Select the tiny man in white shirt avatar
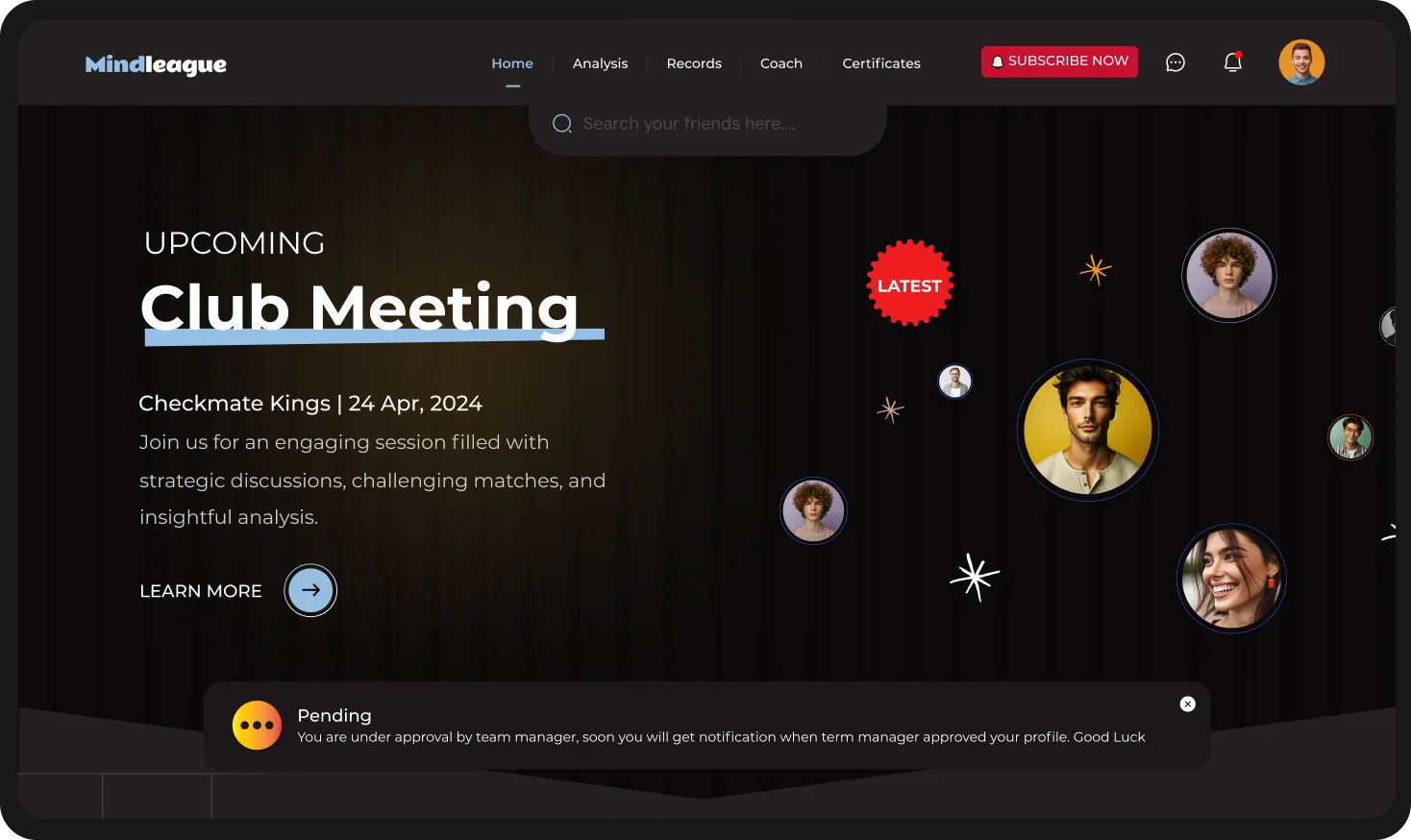This screenshot has width=1411, height=840. 954,382
